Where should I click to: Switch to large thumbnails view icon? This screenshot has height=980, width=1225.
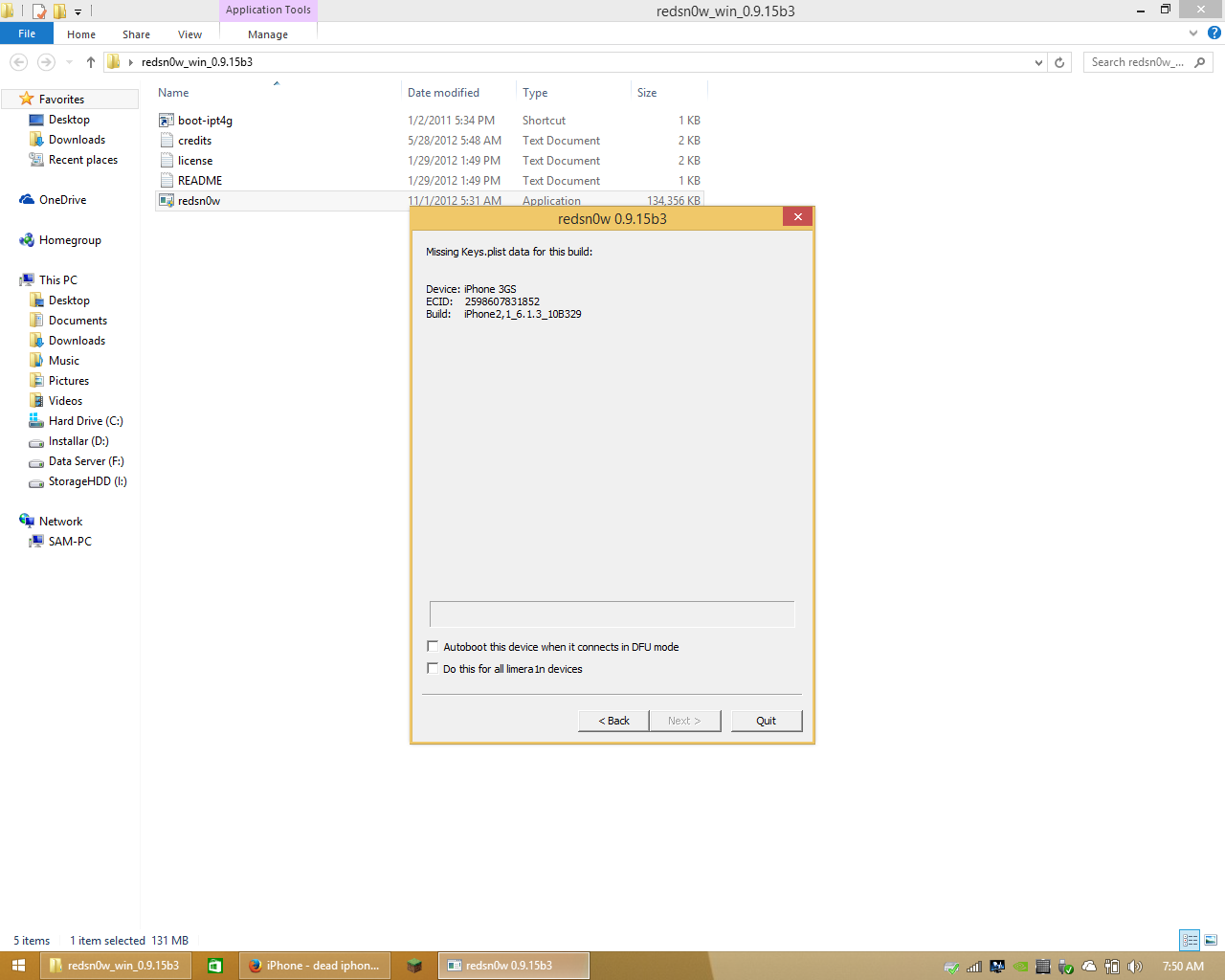click(1211, 940)
